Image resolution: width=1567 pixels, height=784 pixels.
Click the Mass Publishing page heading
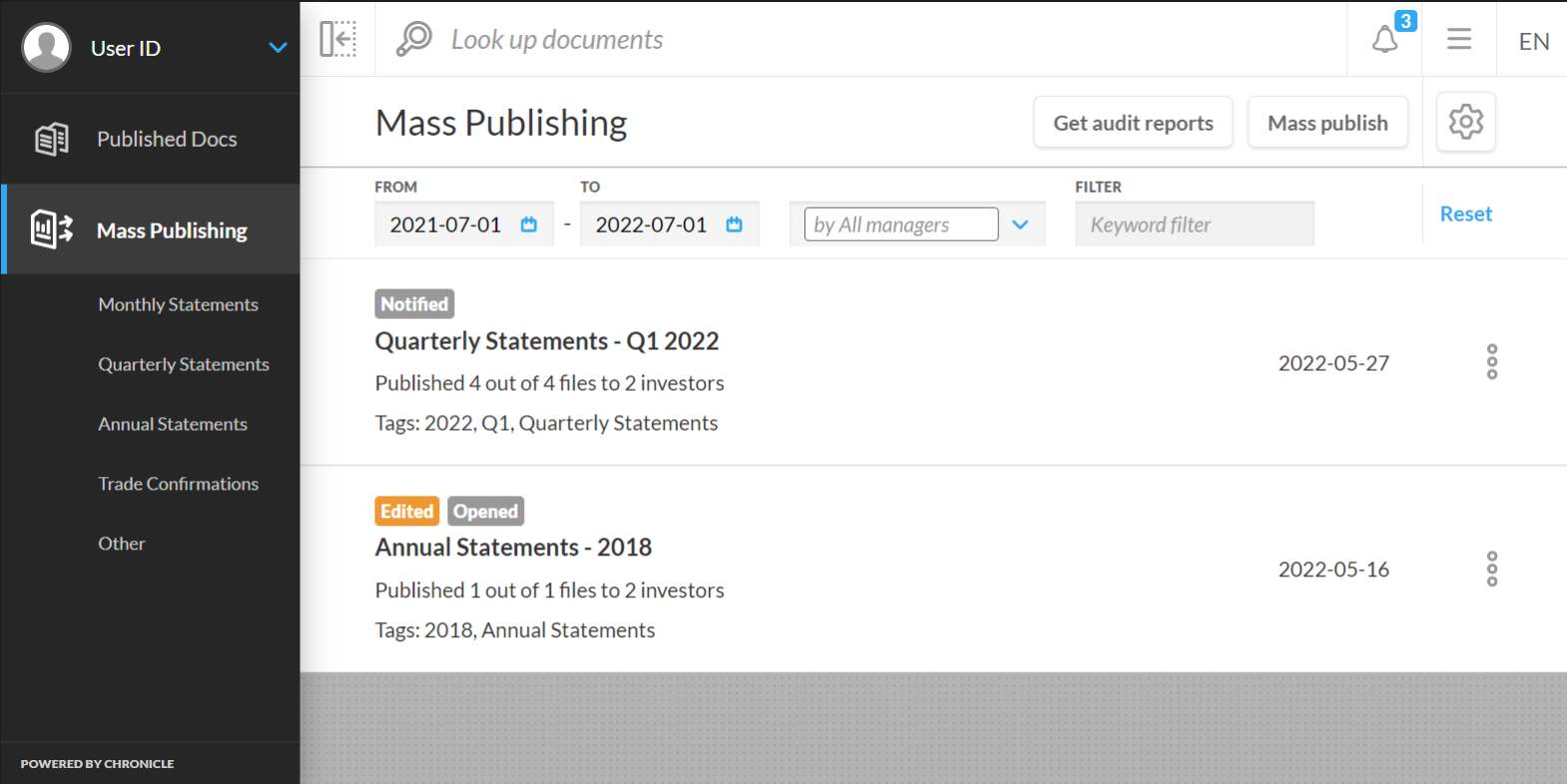pos(501,123)
